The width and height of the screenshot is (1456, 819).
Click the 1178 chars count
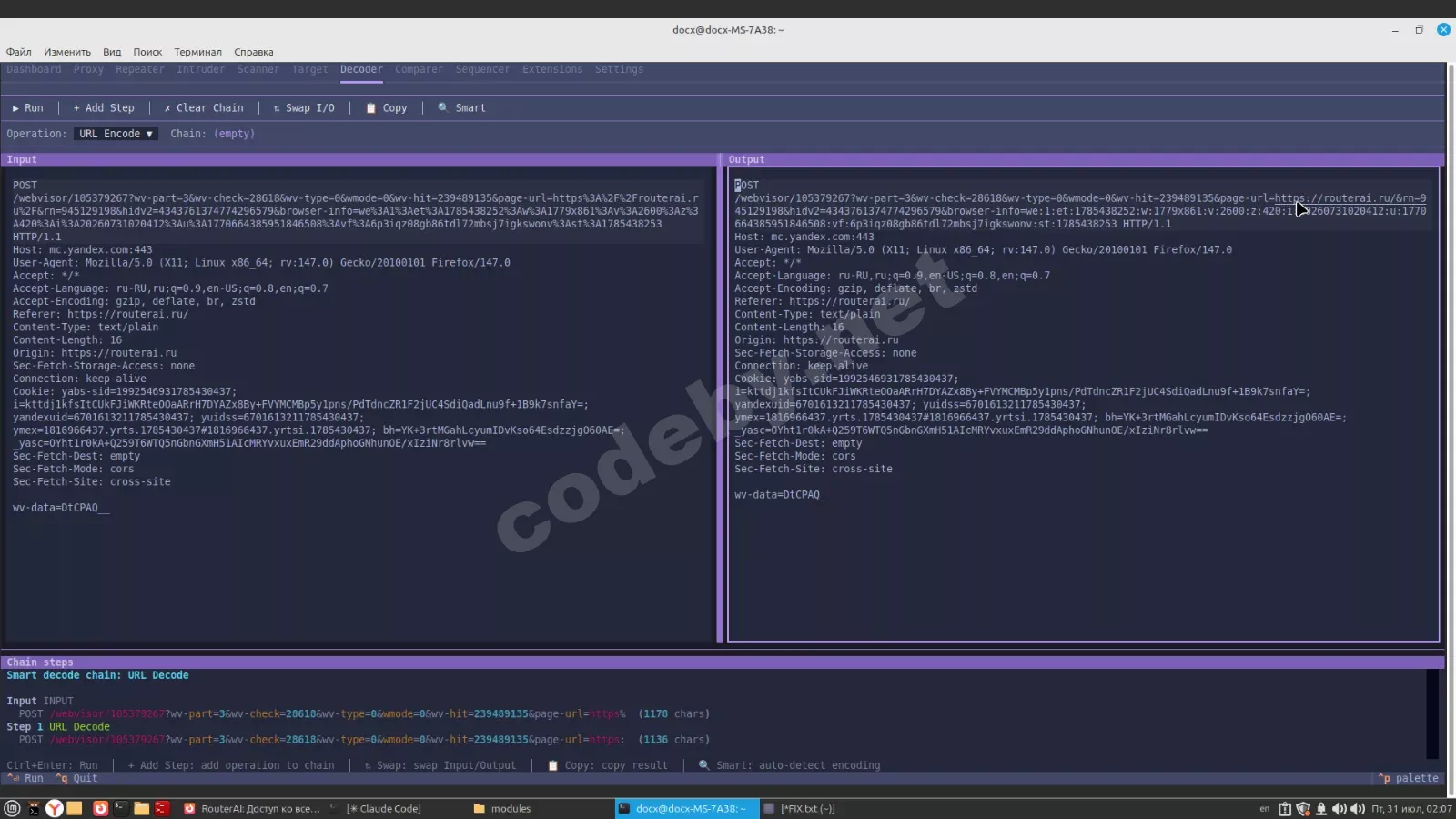pos(674,714)
